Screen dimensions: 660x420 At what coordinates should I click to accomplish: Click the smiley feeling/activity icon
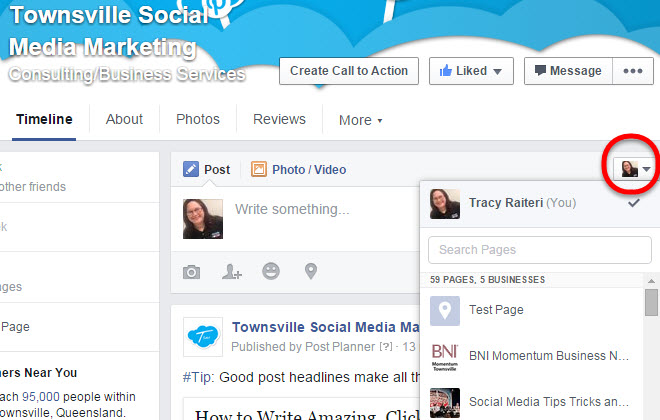point(271,271)
